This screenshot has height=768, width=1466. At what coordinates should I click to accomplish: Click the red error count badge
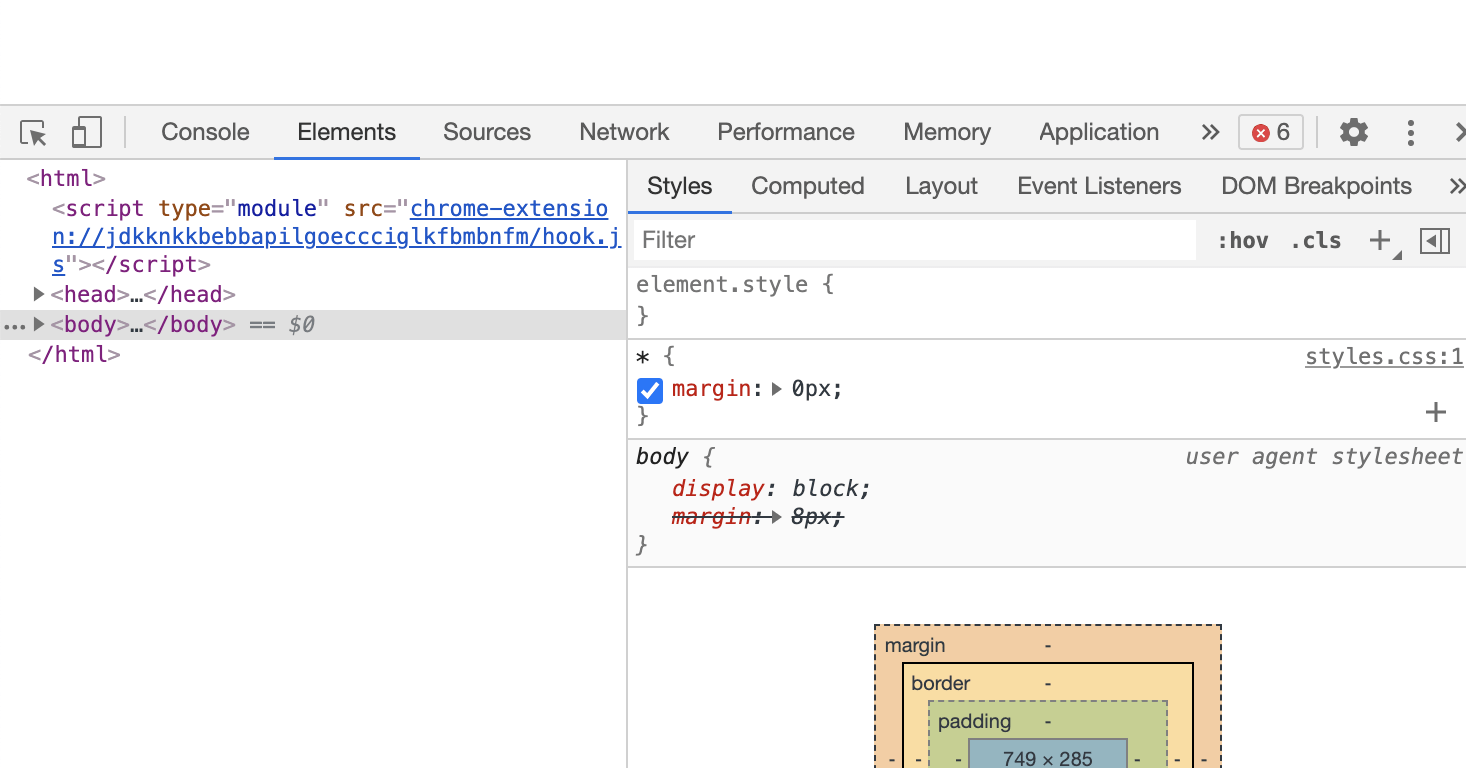pyautogui.click(x=1271, y=132)
